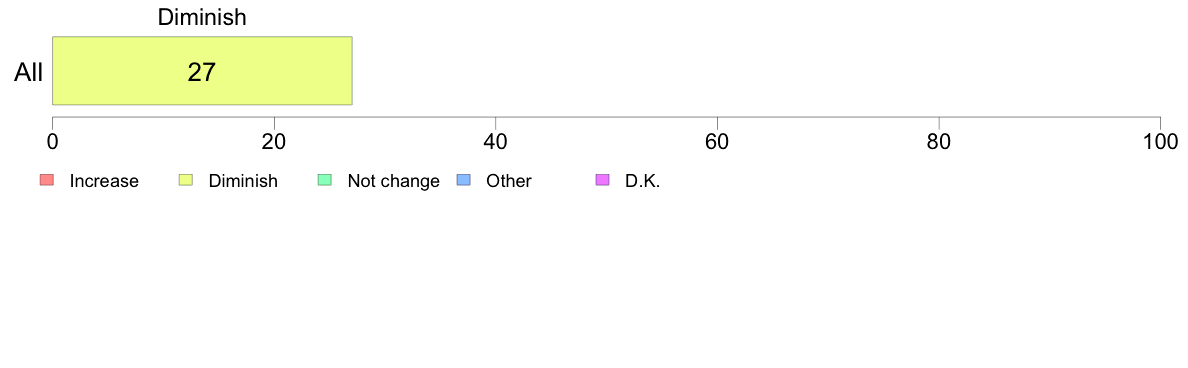Click the yellow Diminish legend swatch
Viewport: 1188px width, 368px height.
(186, 180)
